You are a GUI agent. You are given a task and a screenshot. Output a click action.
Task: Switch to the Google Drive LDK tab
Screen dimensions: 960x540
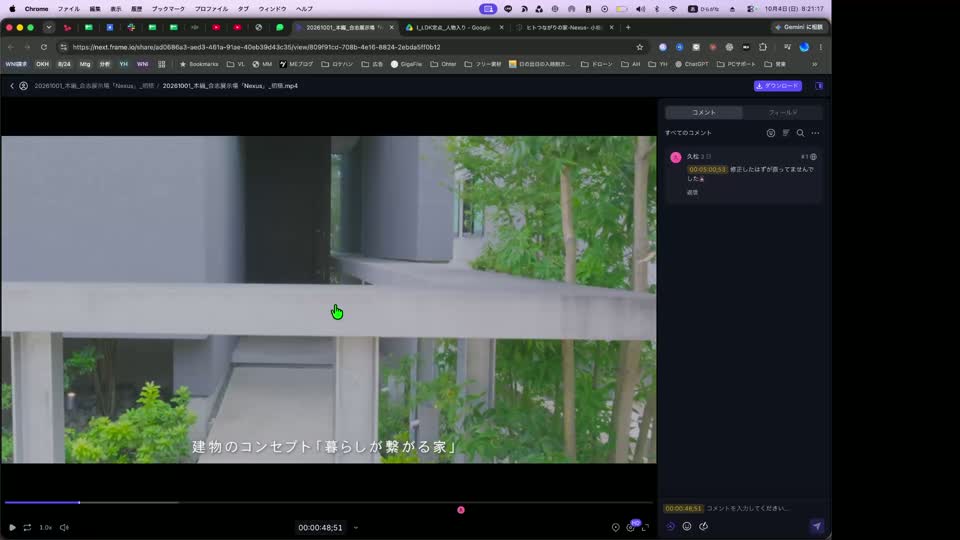click(453, 28)
